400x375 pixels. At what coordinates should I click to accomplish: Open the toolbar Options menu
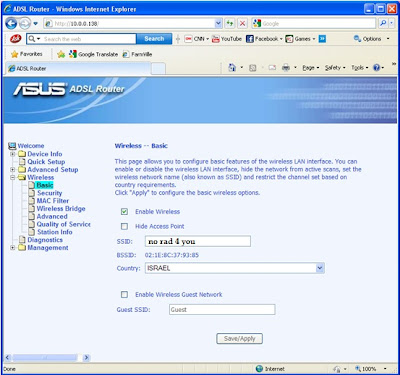click(371, 39)
